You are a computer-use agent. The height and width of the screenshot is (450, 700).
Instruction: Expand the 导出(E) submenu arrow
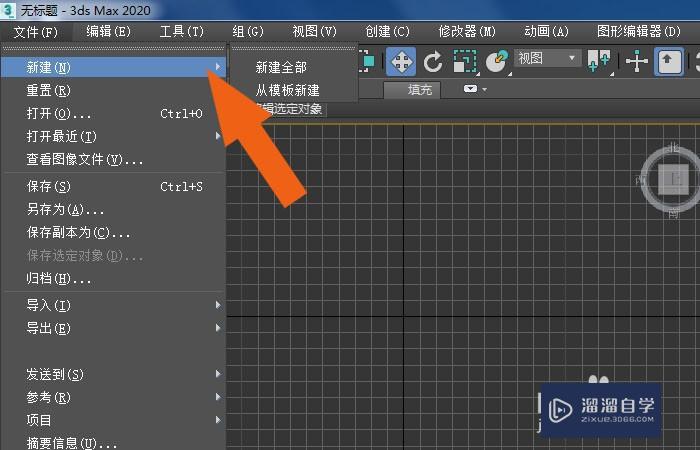point(217,328)
